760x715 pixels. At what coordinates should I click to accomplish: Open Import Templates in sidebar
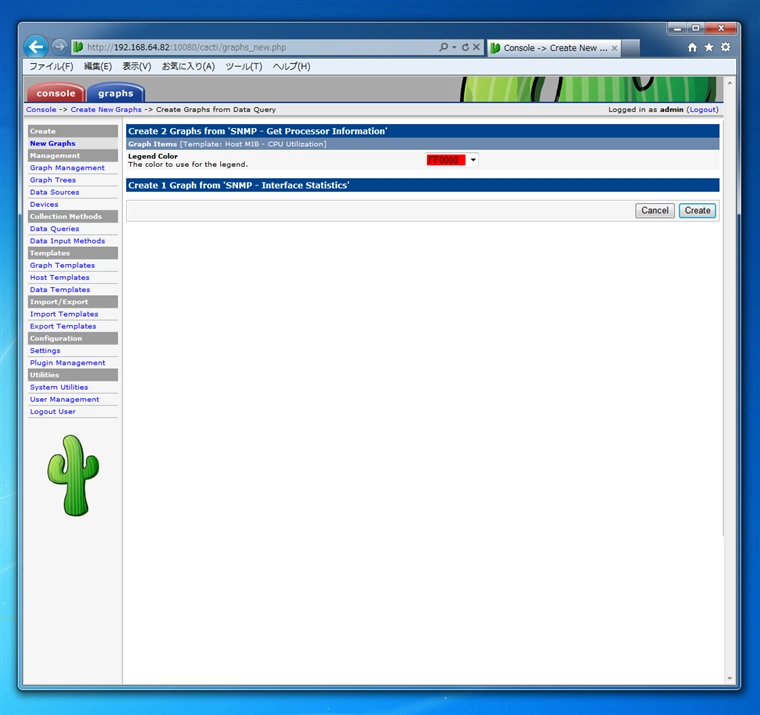click(64, 314)
